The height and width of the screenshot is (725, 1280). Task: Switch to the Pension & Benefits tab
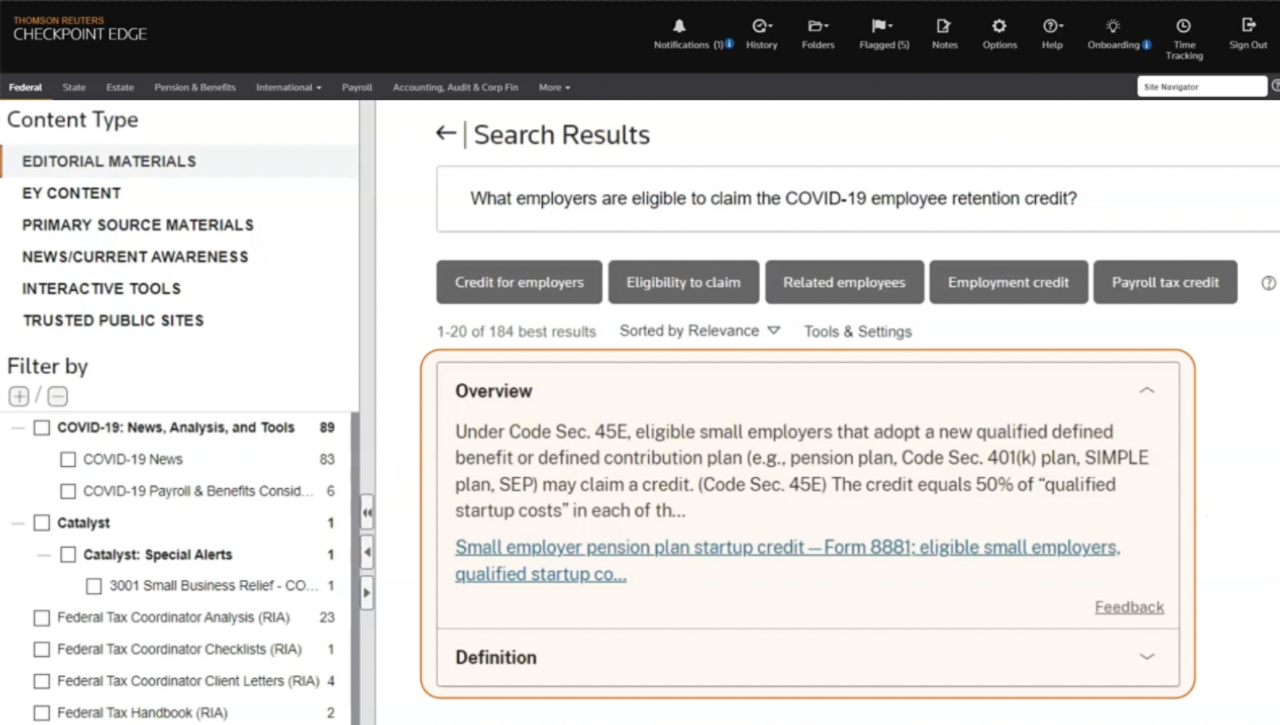(x=195, y=88)
